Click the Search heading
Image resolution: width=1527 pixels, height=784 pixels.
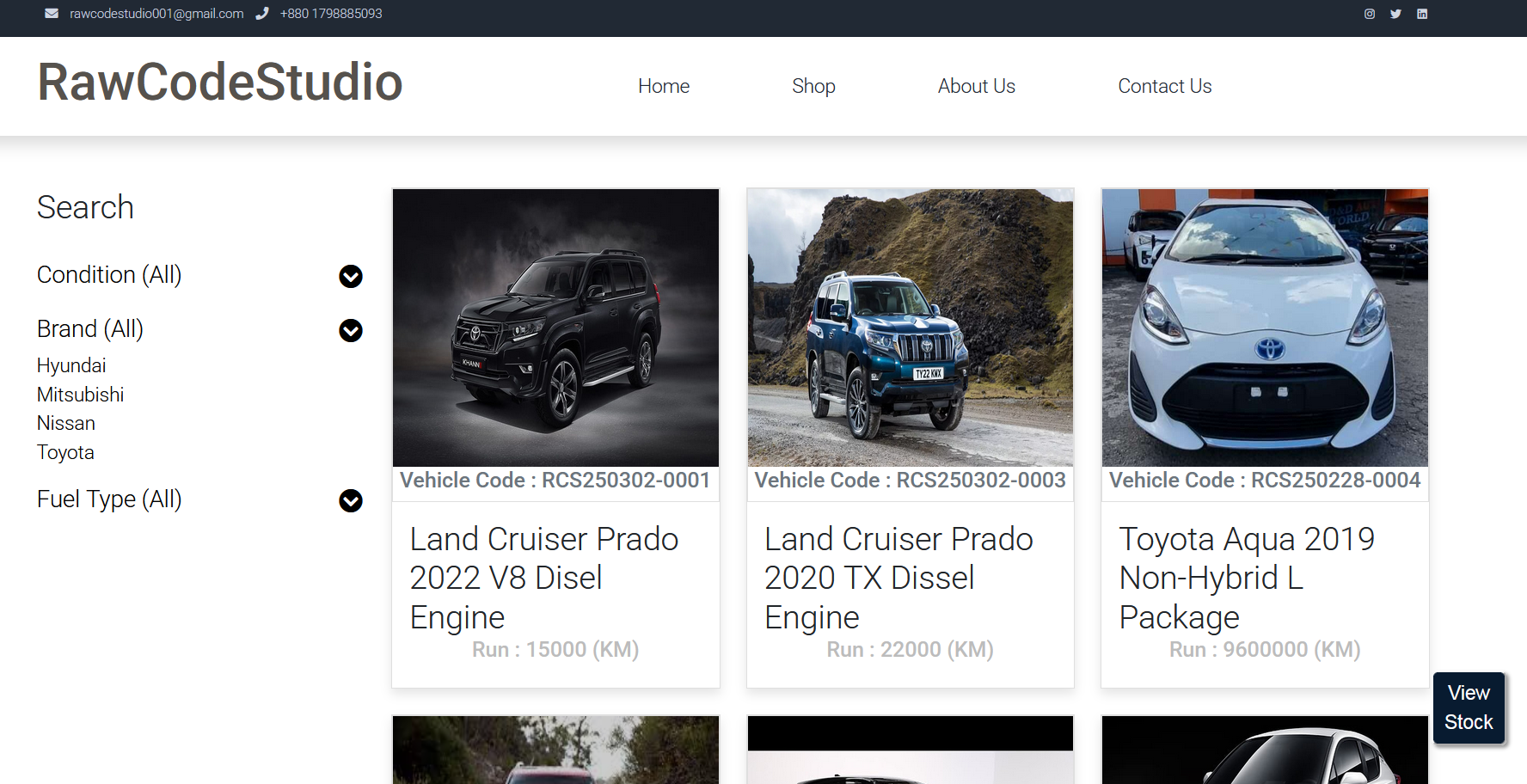point(85,207)
